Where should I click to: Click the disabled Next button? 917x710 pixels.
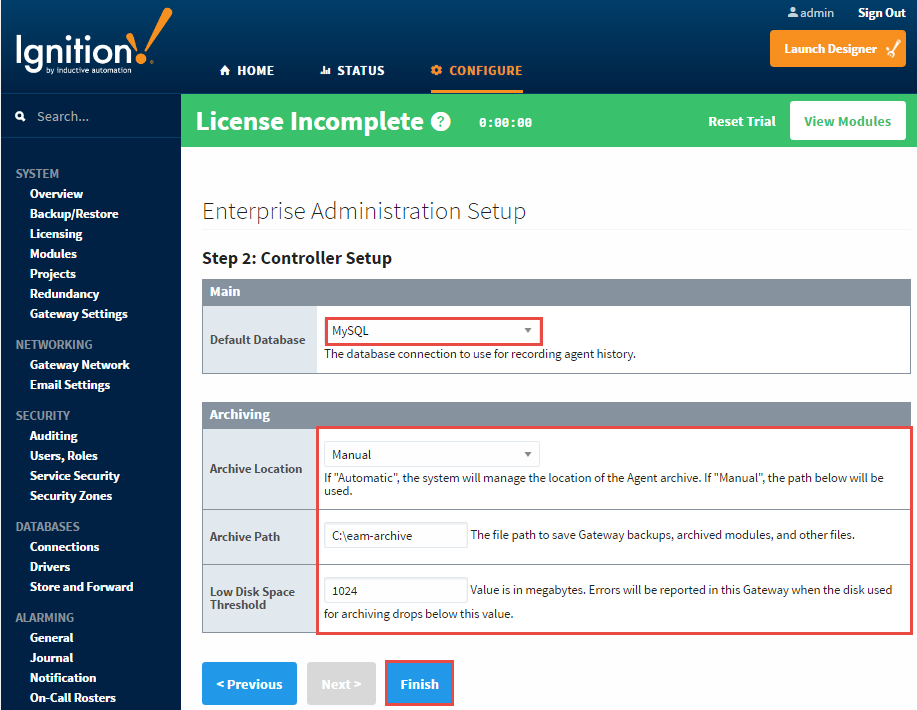point(342,684)
